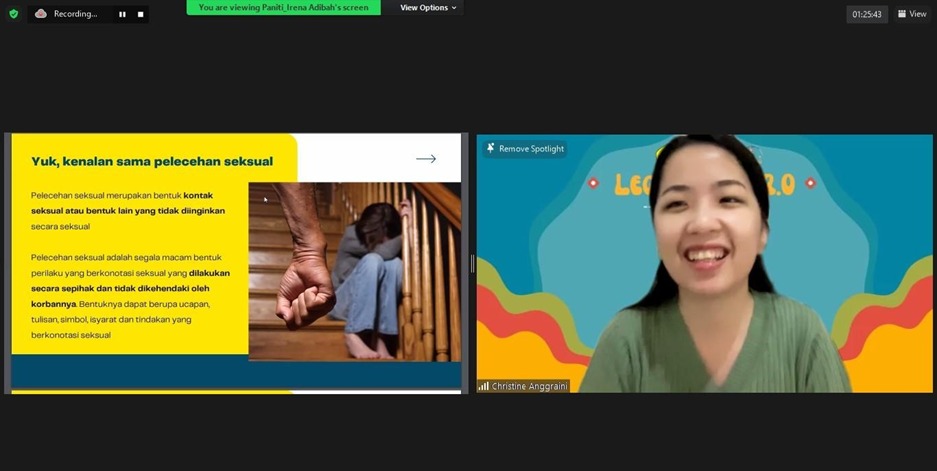This screenshot has height=471, width=937.
Task: Open the View Options dropdown
Action: (428, 8)
